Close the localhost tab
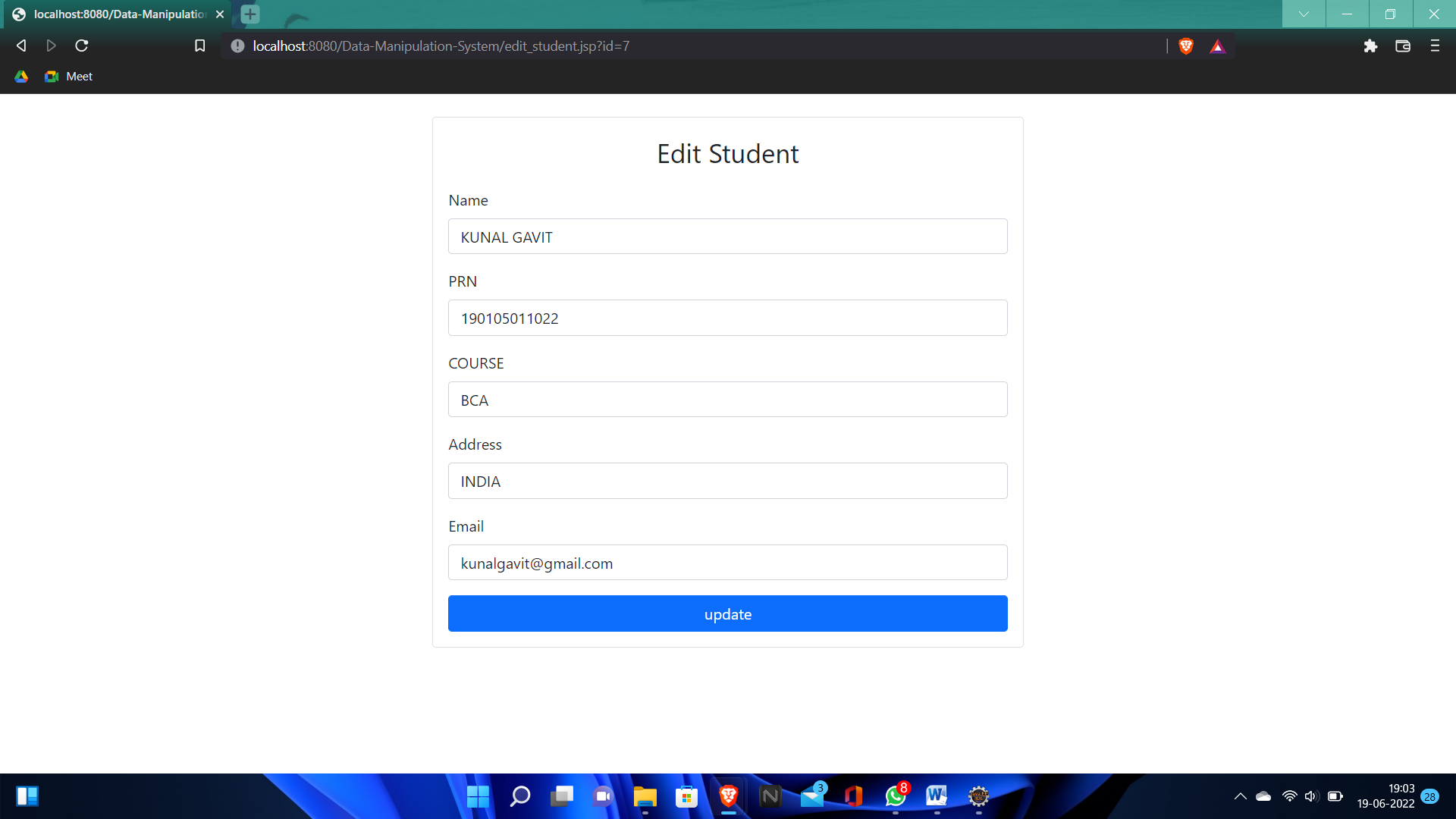This screenshot has height=819, width=1456. click(220, 14)
